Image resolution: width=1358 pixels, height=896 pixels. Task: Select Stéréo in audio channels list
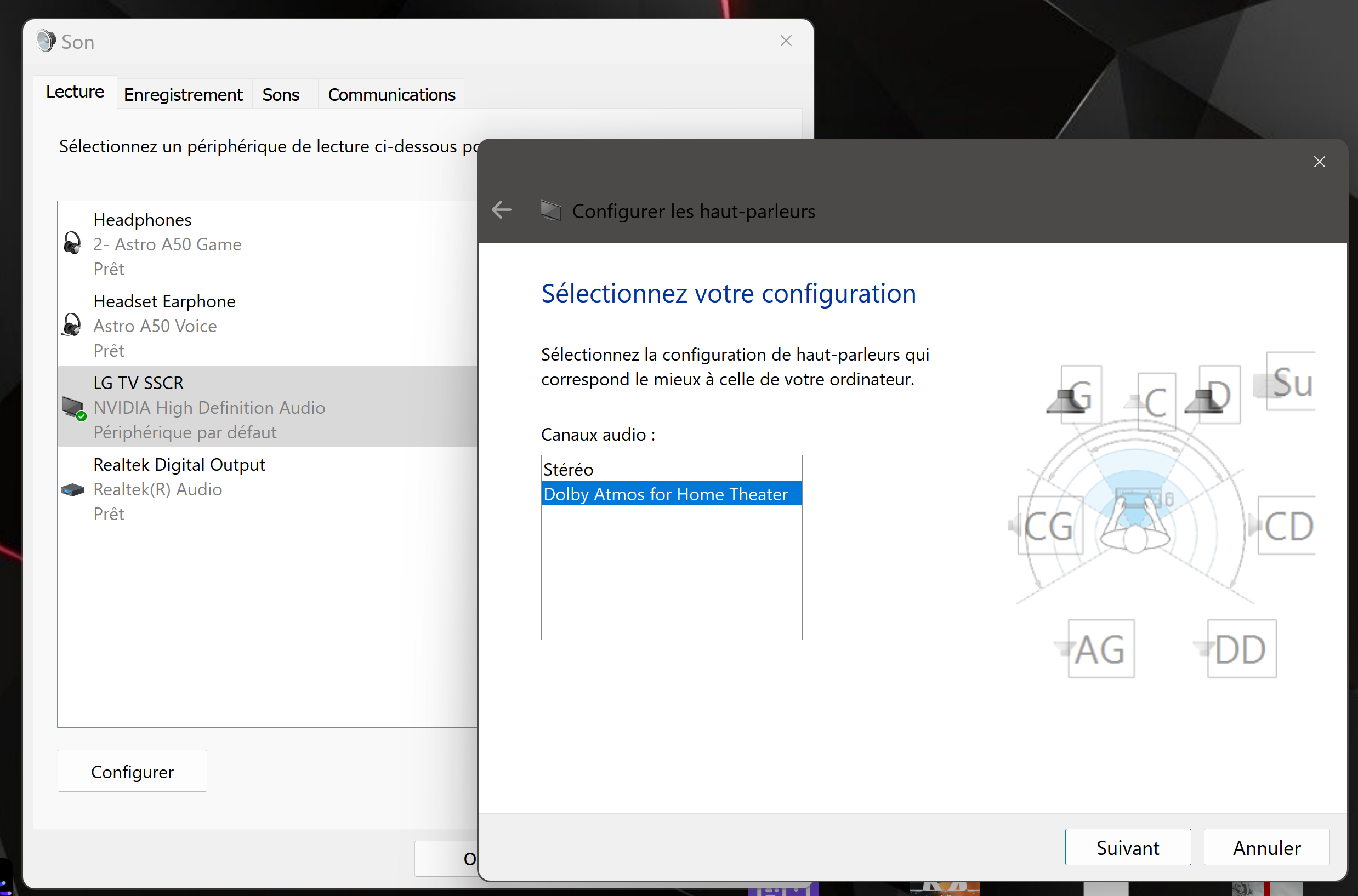click(x=569, y=469)
